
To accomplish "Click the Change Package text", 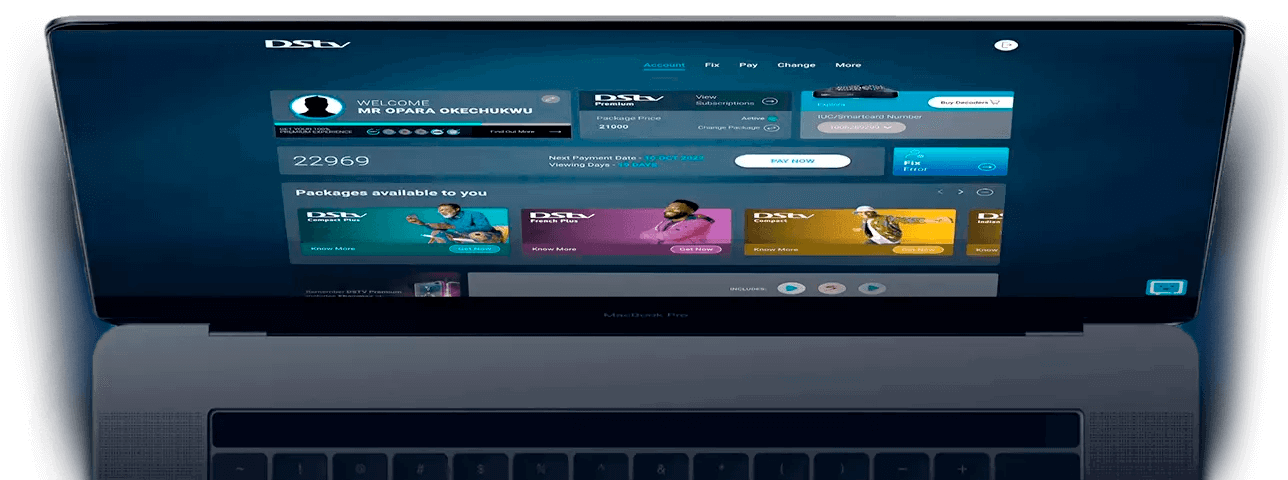I will click(727, 128).
